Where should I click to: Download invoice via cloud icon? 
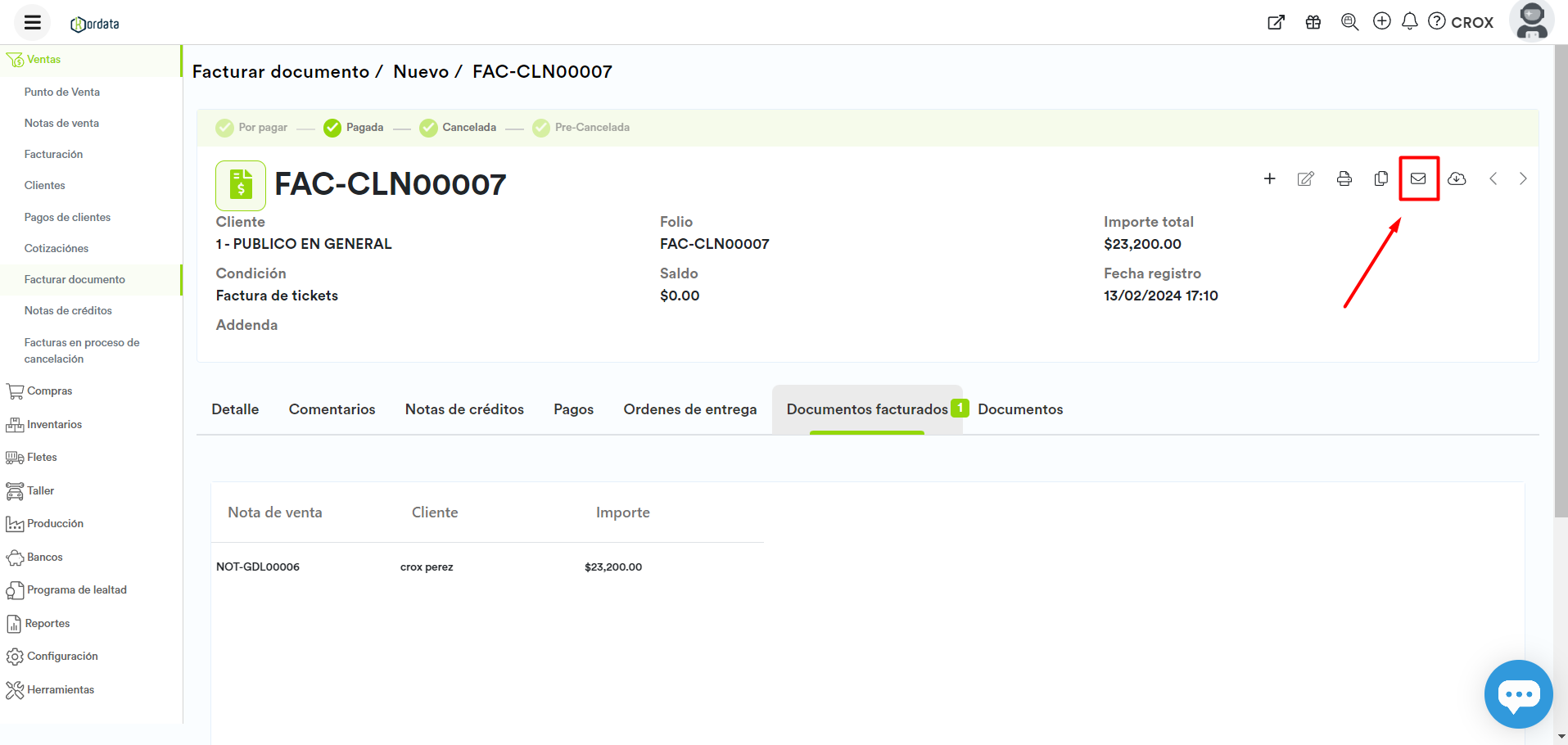[1457, 178]
